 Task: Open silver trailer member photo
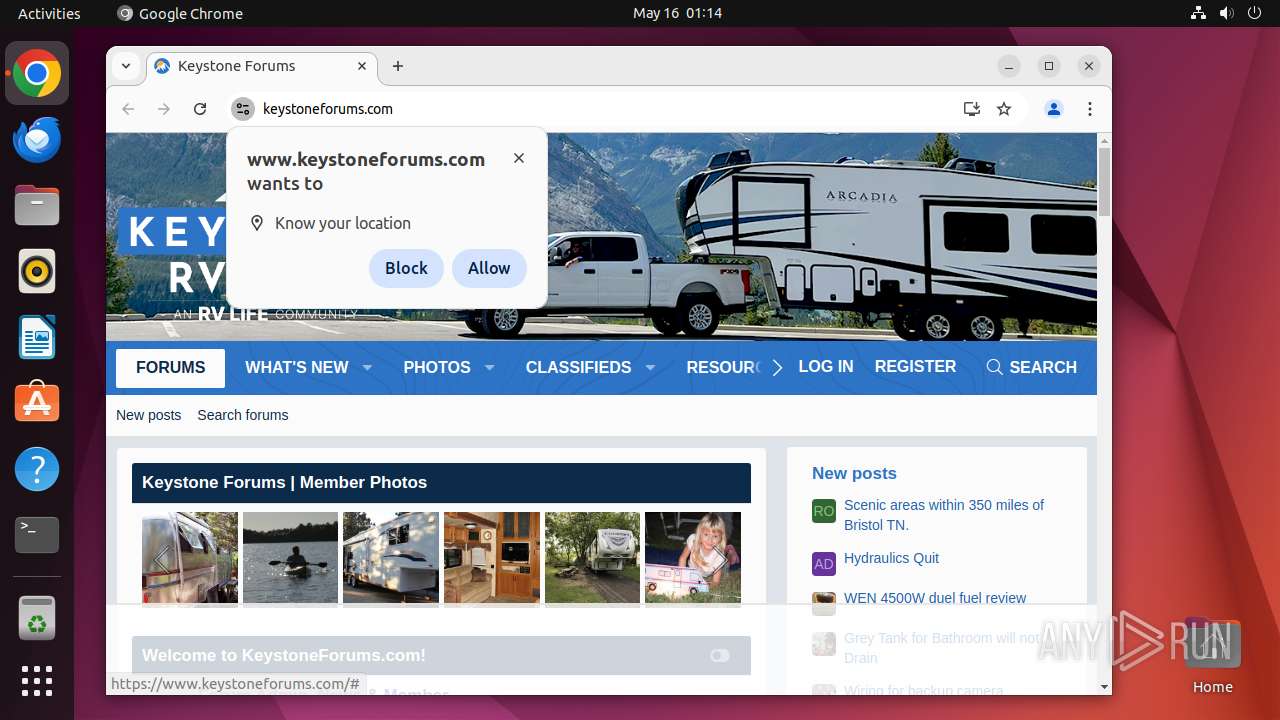190,558
